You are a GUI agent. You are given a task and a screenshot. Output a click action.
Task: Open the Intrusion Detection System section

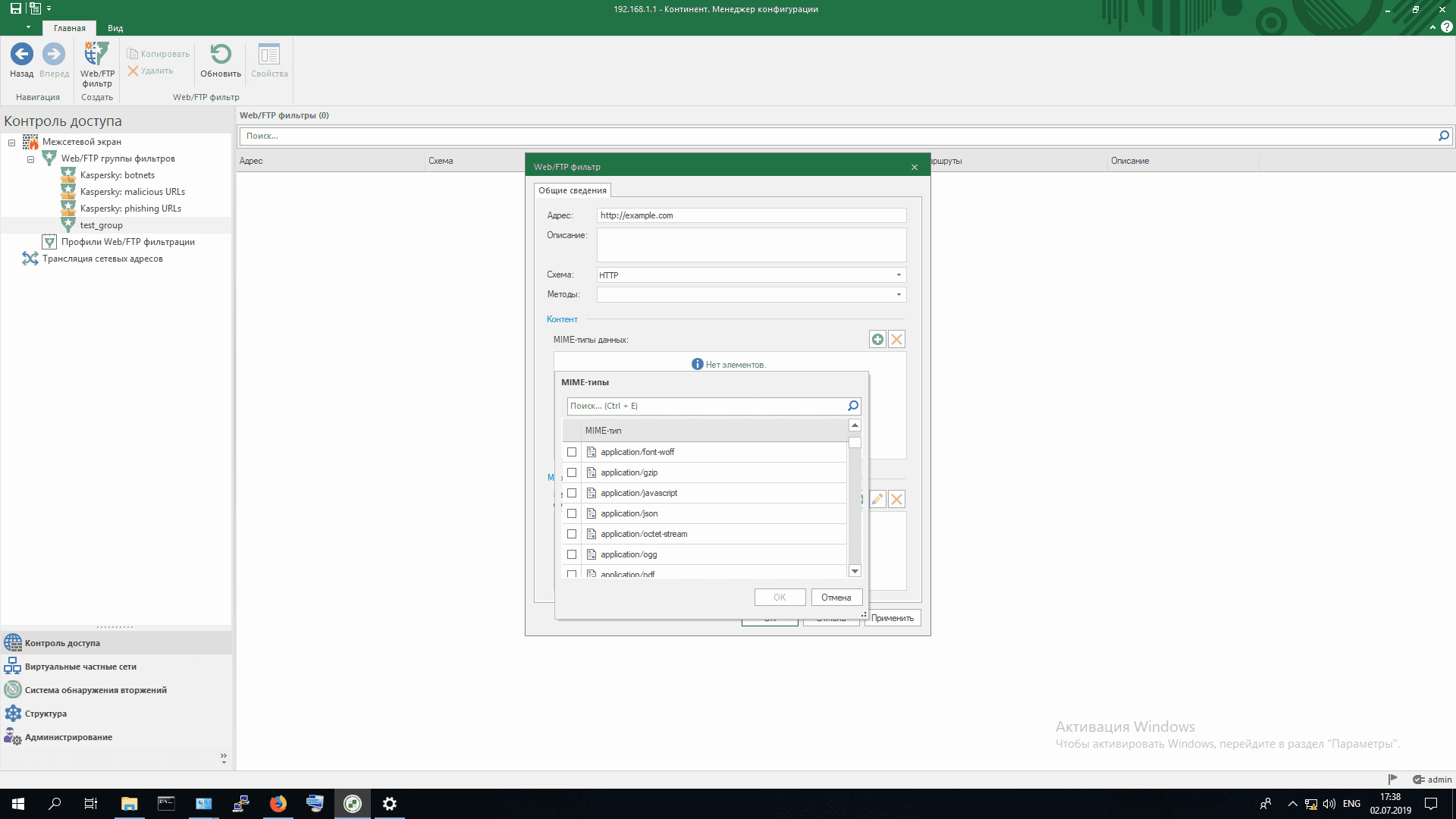pos(96,690)
